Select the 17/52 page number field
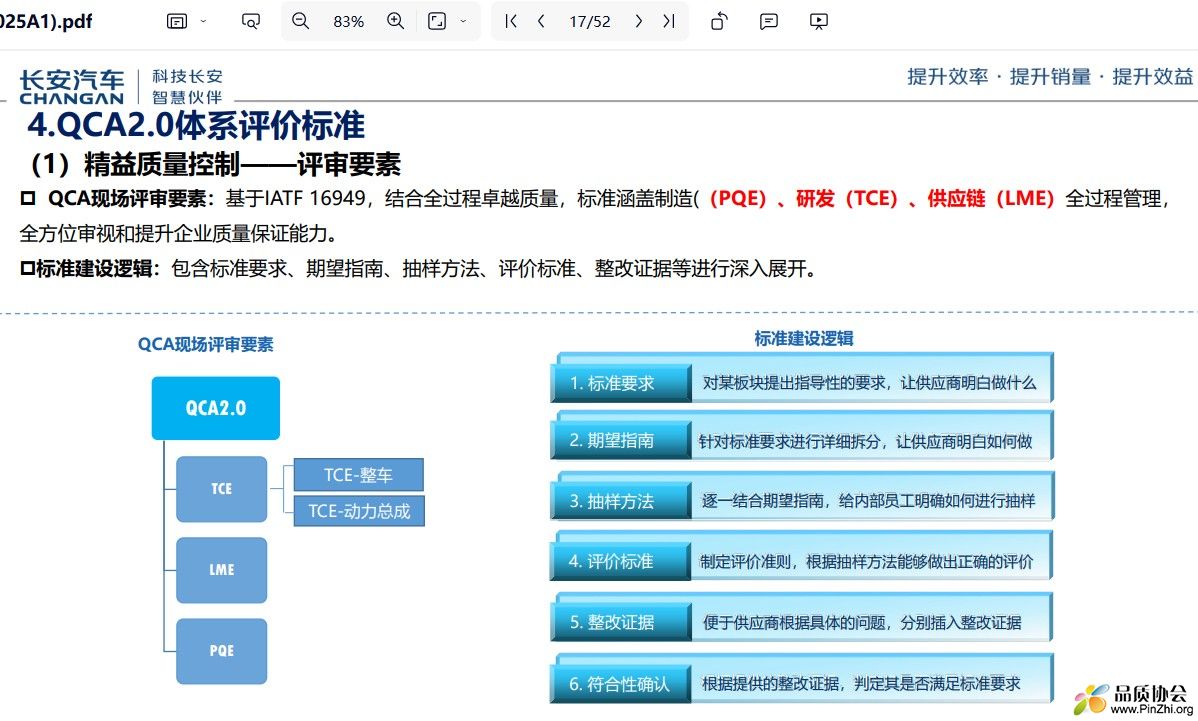1198x721 pixels. (x=590, y=21)
